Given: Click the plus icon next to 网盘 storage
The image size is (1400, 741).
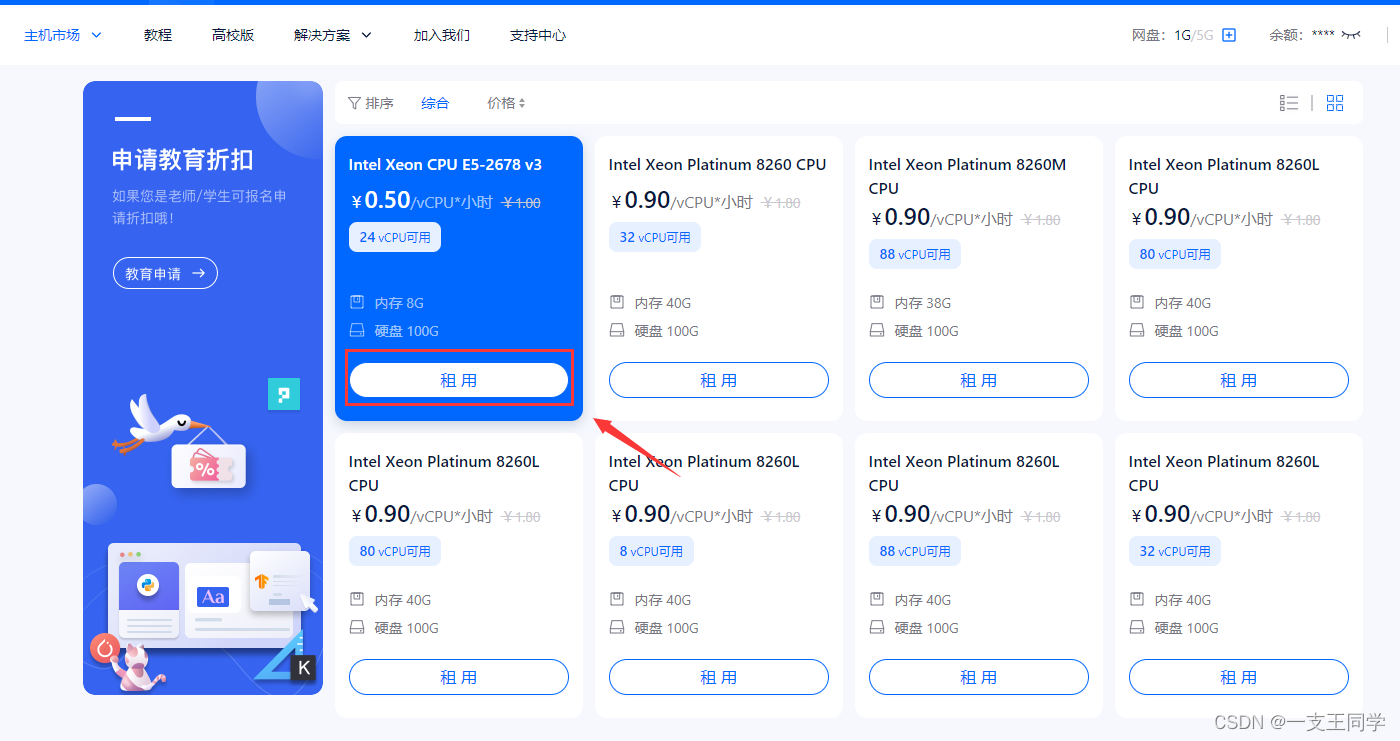Looking at the screenshot, I should tap(1230, 35).
